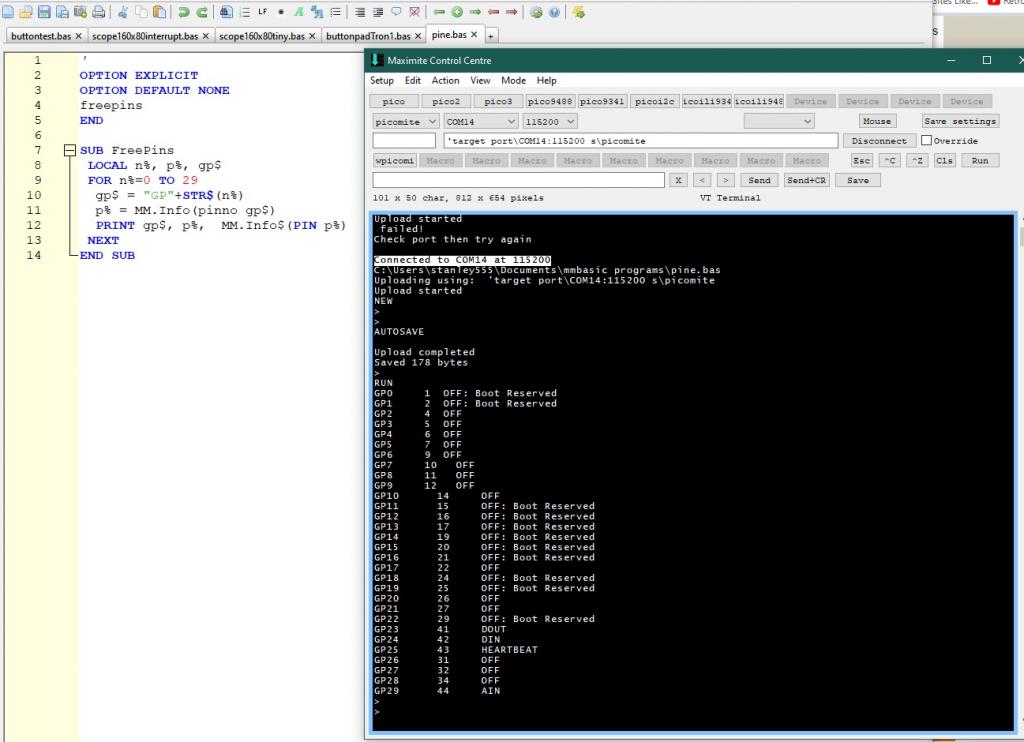
Task: Click the Print icon in the editor toolbar
Action: pyautogui.click(x=98, y=12)
